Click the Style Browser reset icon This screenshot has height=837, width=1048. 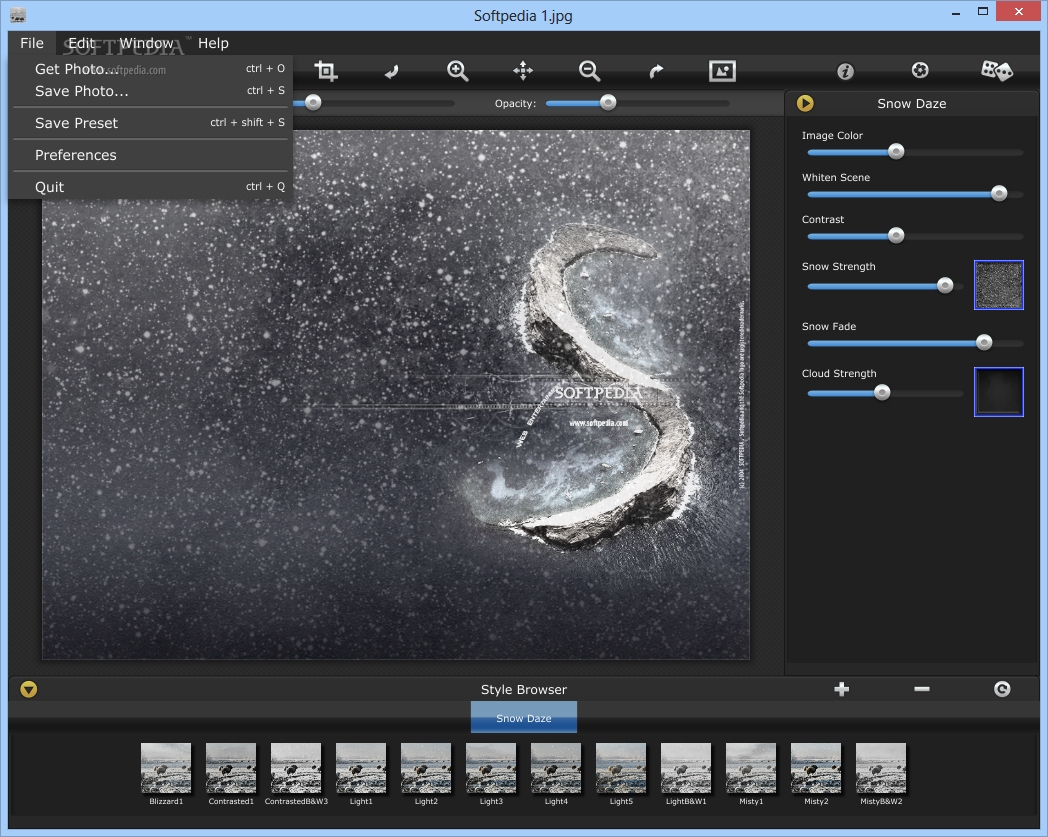[1002, 689]
